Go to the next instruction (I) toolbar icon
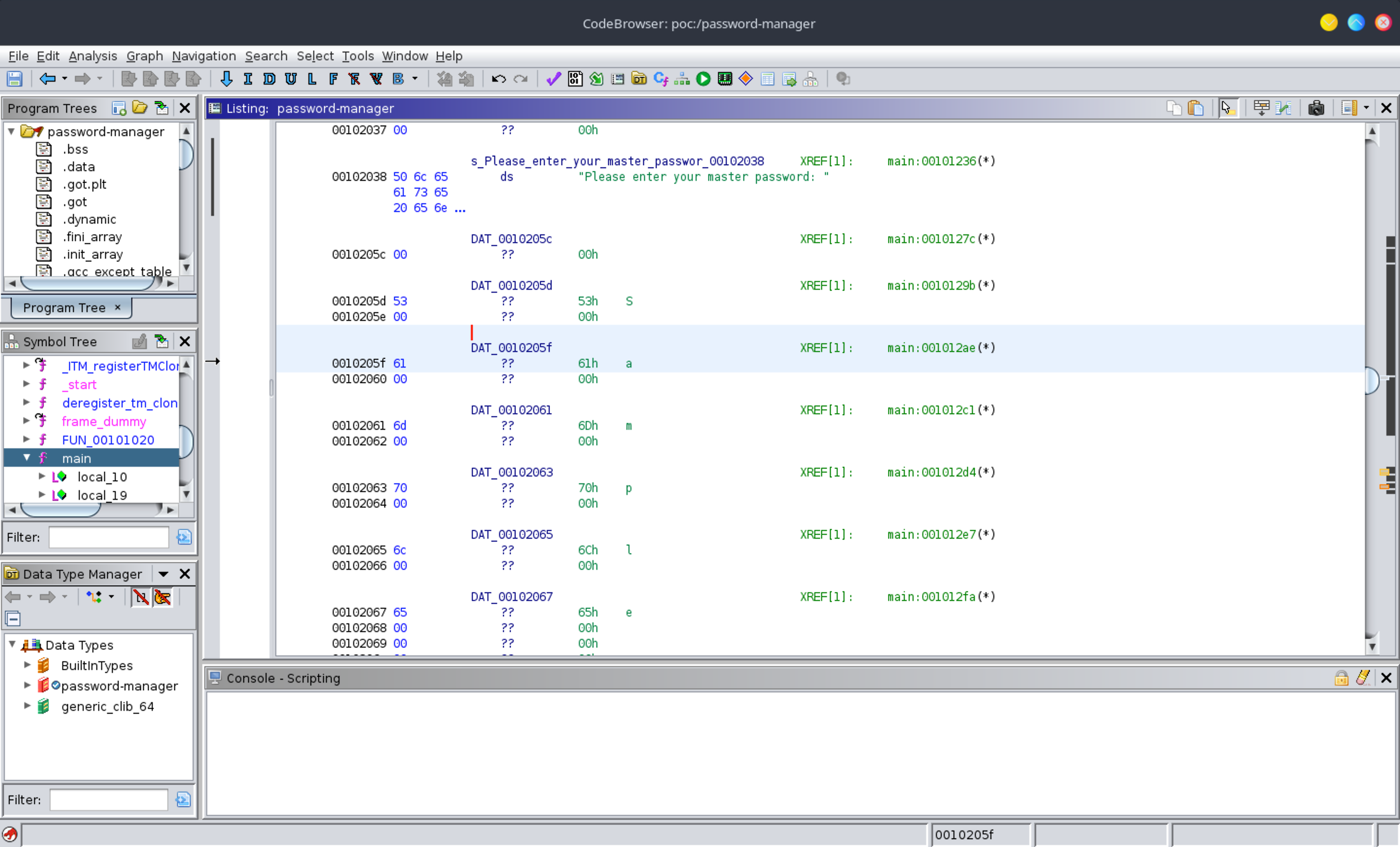 (248, 79)
